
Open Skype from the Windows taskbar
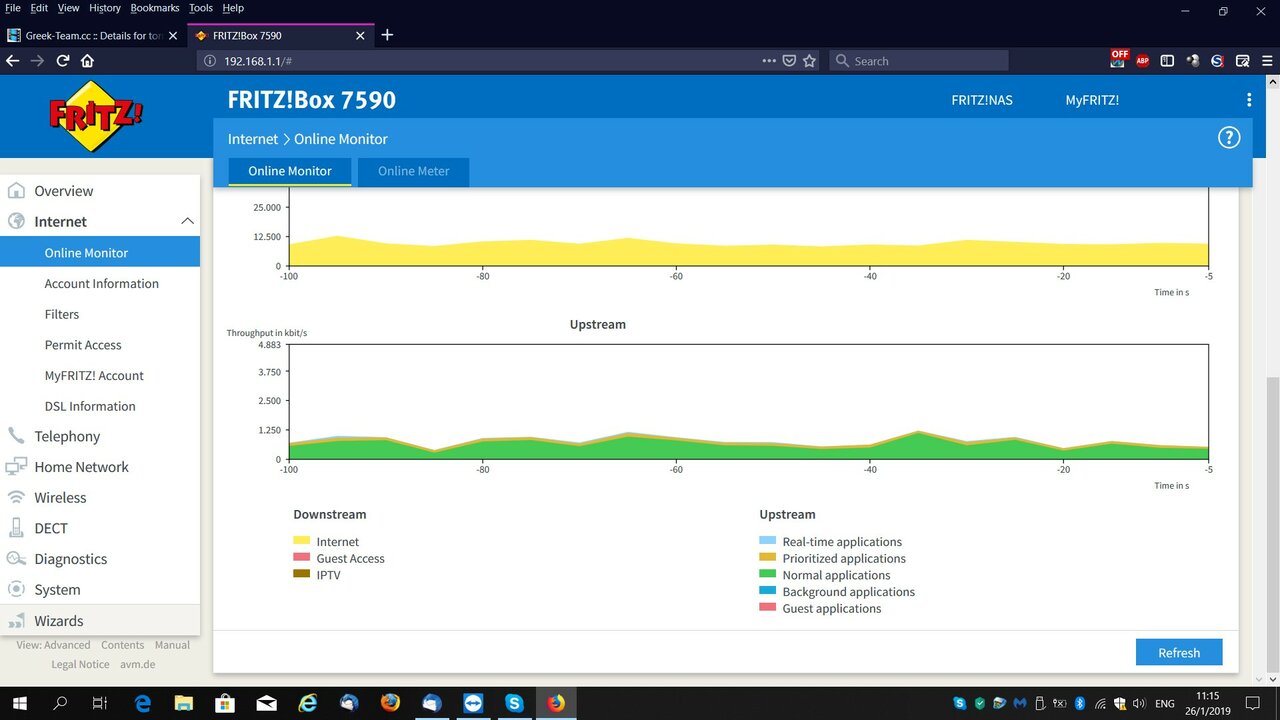514,703
